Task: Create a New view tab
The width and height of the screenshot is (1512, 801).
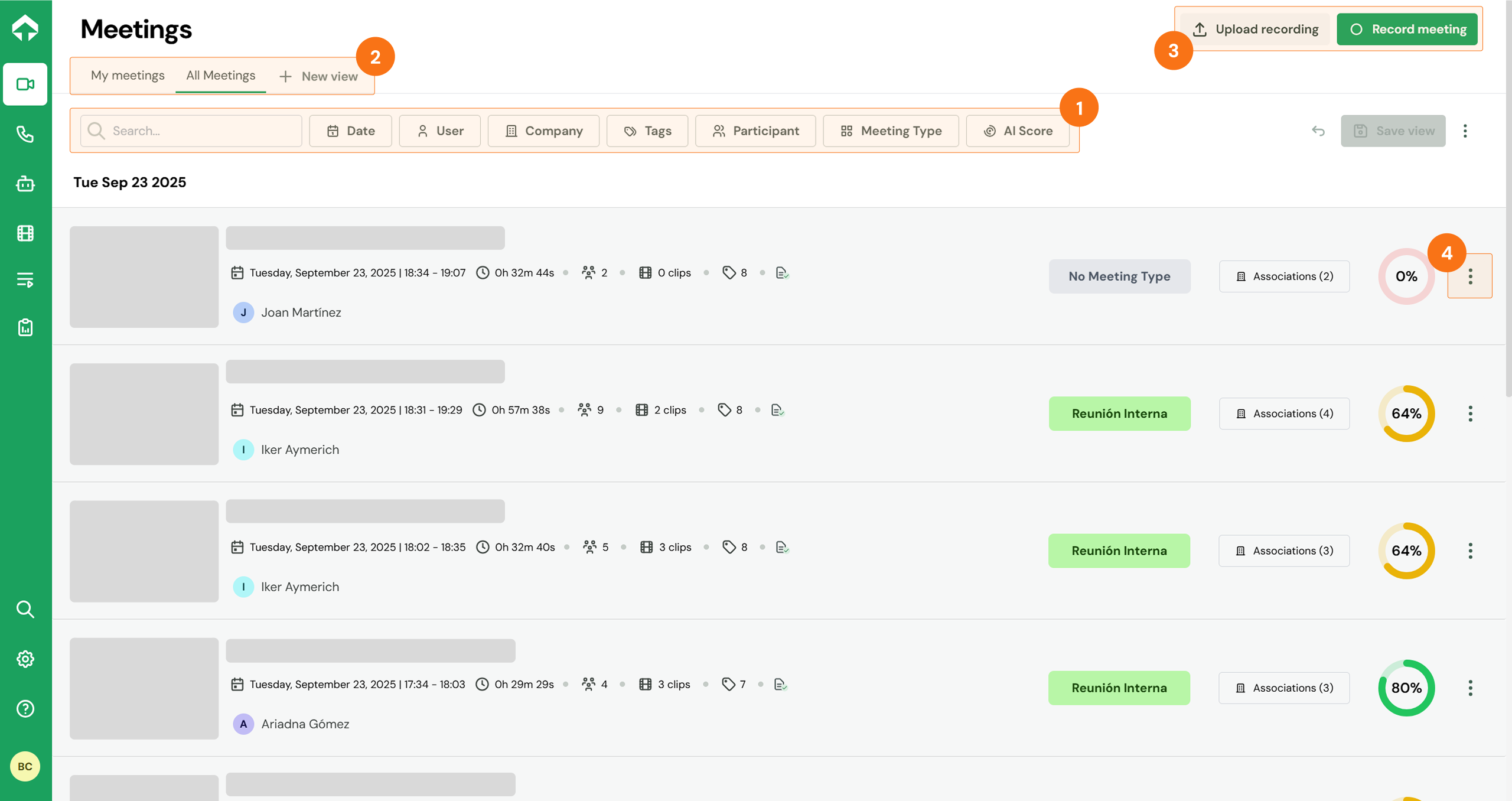Action: (x=318, y=76)
